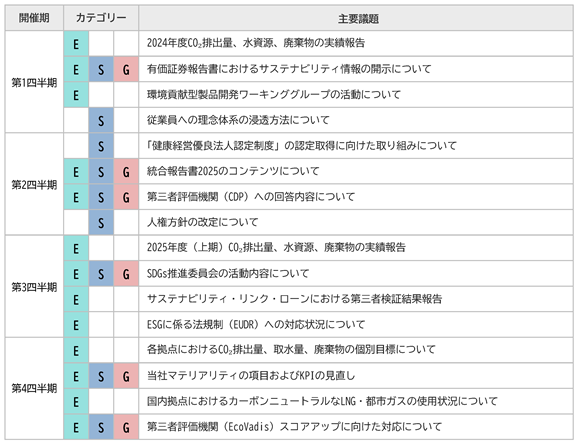Image resolution: width=577 pixels, height=444 pixels.
Task: Click E badge beside 2024年度CO2排出量 row
Action: (x=76, y=44)
